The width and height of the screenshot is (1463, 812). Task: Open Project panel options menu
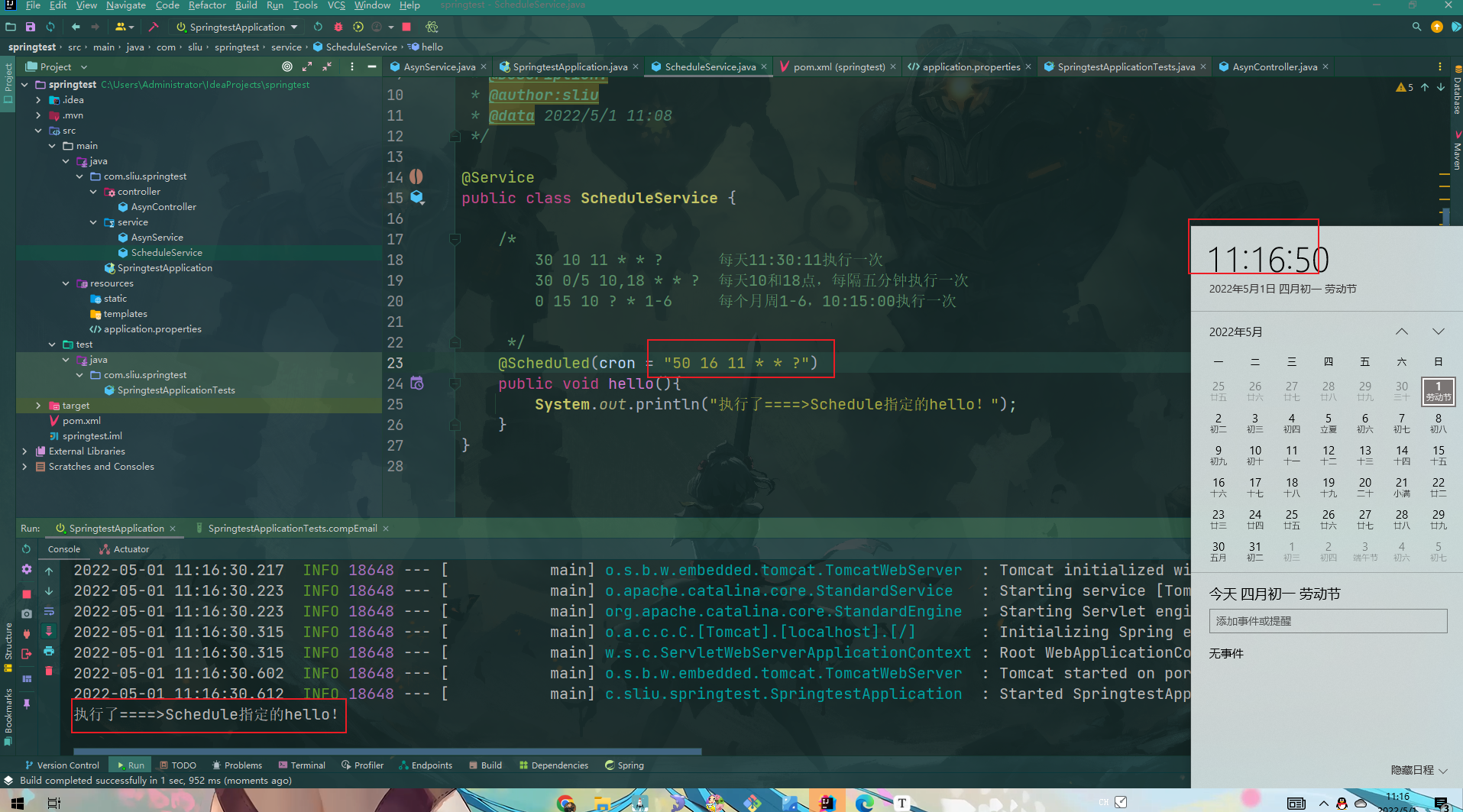(x=352, y=66)
